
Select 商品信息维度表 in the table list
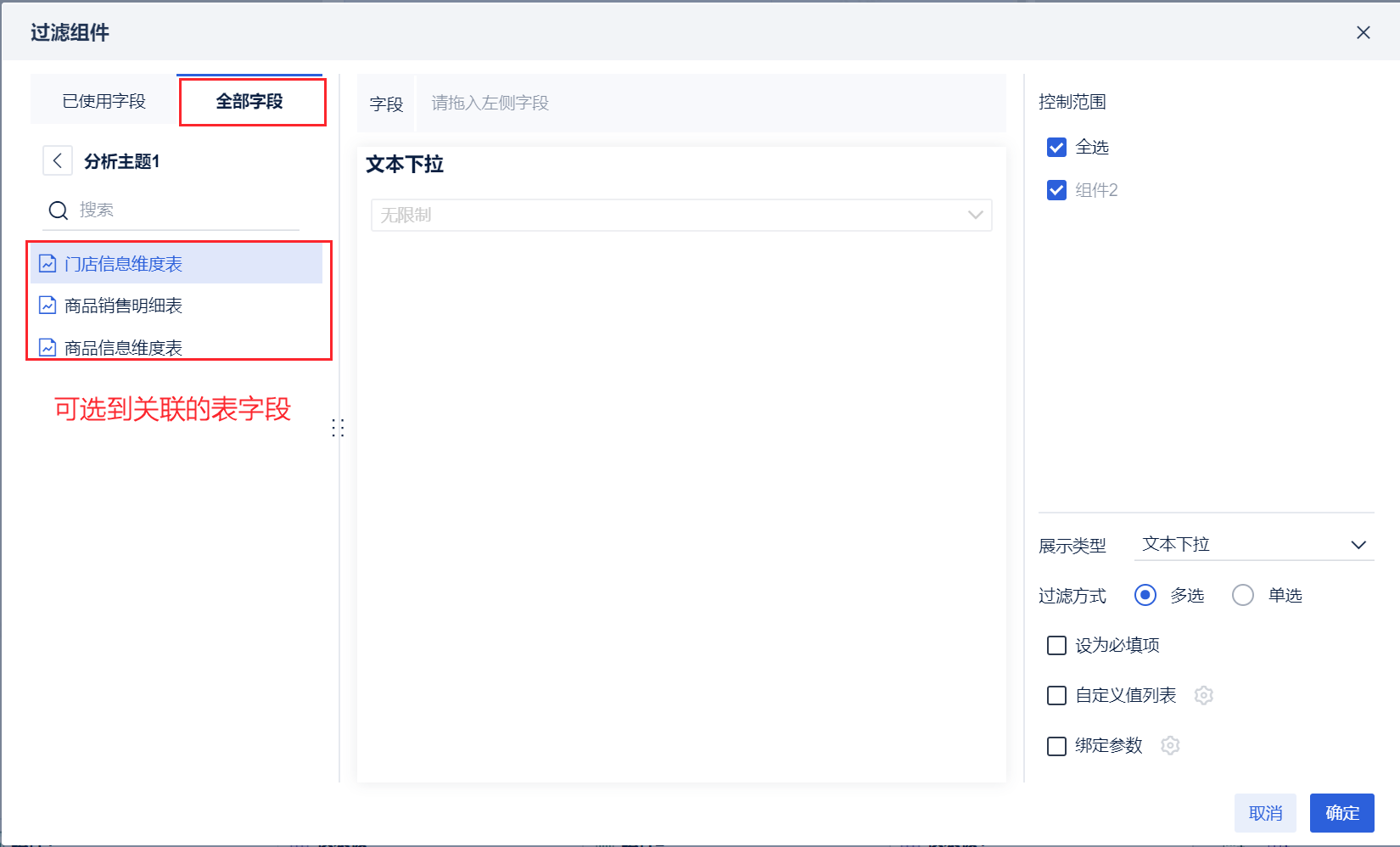pyautogui.click(x=176, y=348)
